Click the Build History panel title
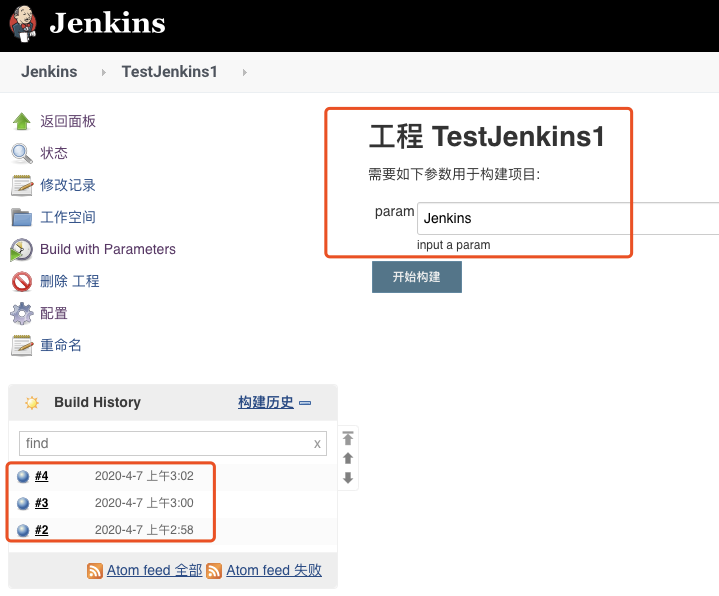Viewport: 719px width, 596px height. 97,402
